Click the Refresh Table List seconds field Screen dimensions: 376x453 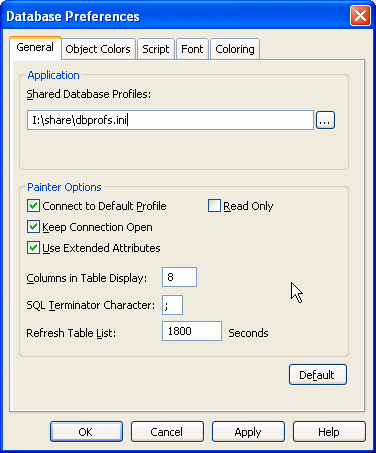click(192, 331)
